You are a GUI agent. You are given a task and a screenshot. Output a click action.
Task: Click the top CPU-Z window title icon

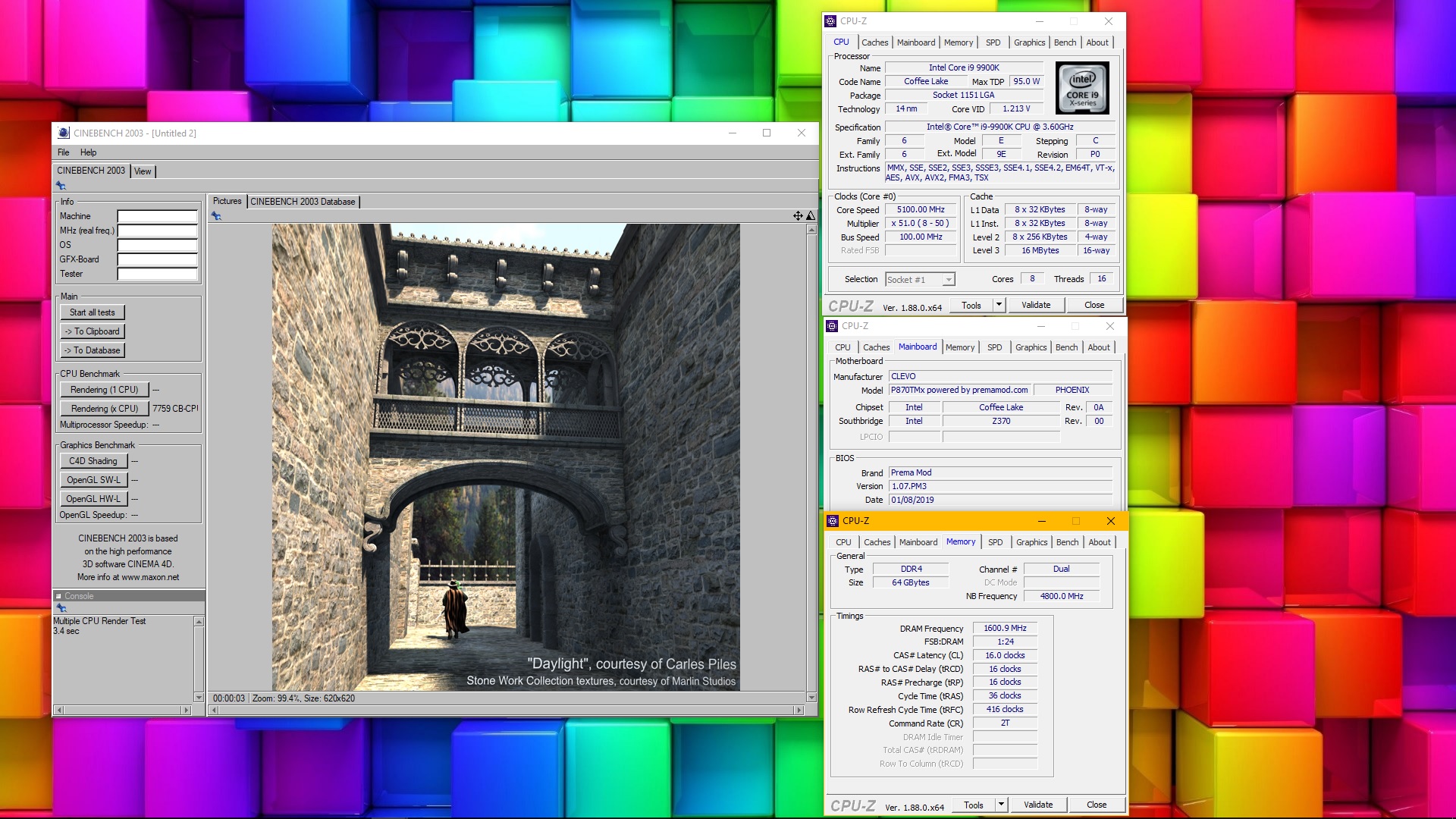[x=831, y=21]
